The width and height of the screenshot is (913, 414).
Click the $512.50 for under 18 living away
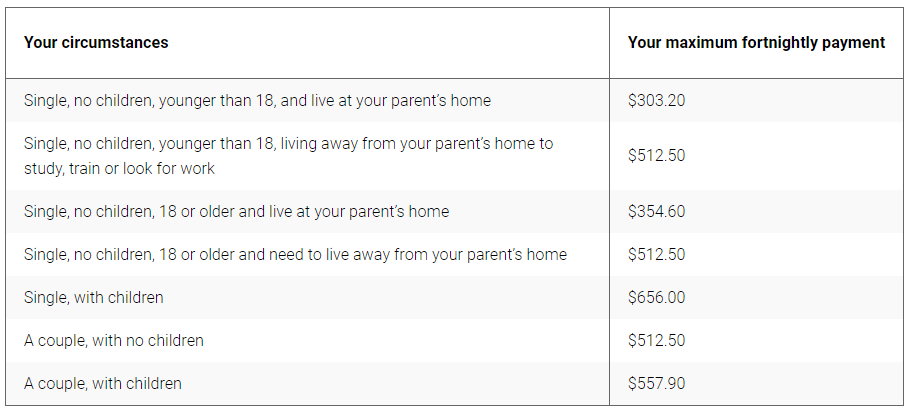pos(656,156)
